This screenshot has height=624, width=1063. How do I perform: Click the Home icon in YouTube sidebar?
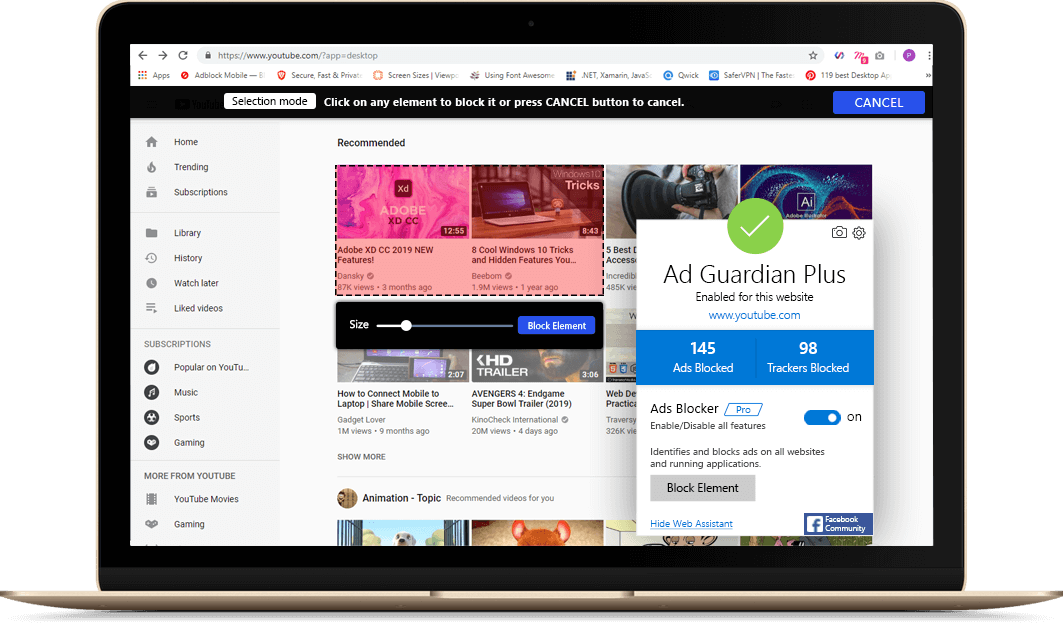pos(151,142)
